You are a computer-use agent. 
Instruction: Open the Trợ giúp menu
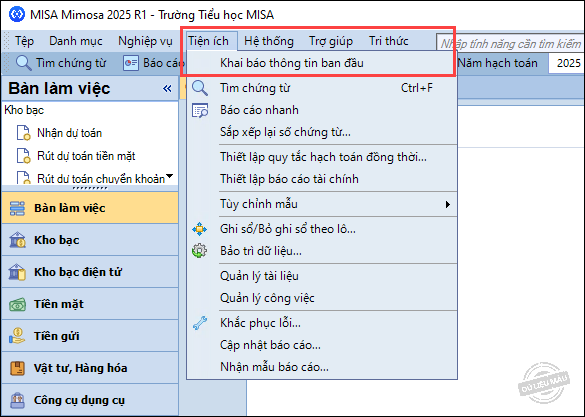coord(331,41)
